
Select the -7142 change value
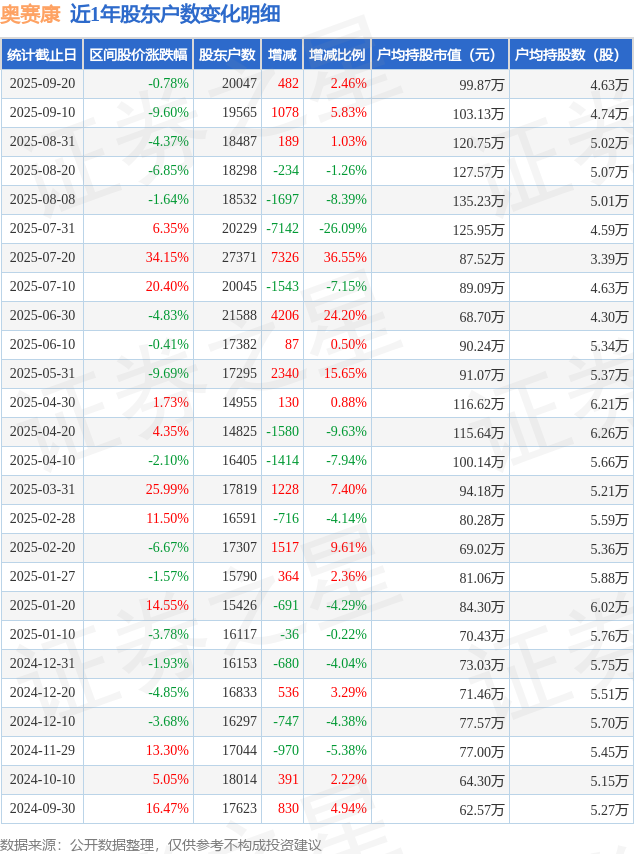tap(282, 229)
